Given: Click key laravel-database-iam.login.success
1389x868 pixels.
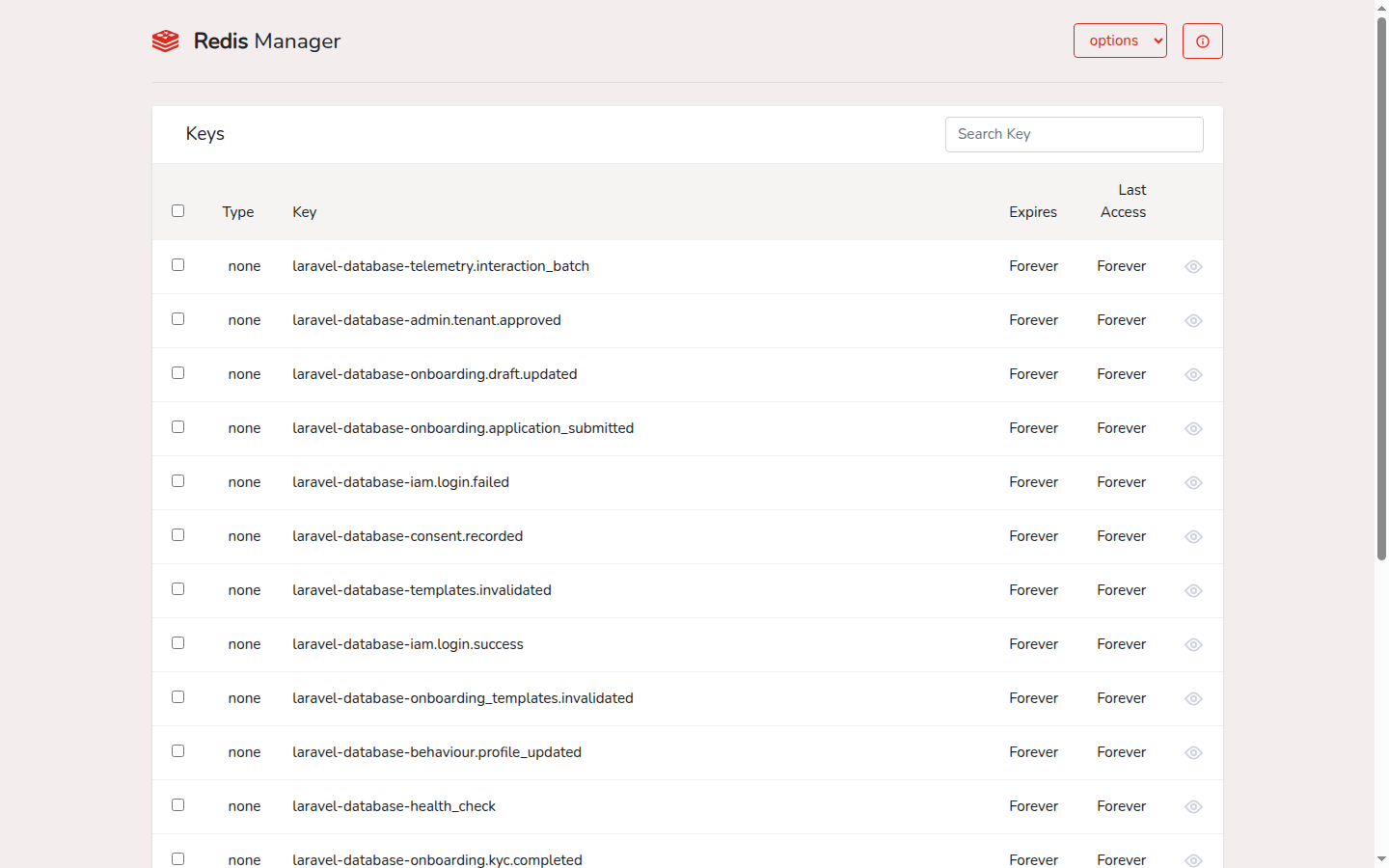Looking at the screenshot, I should 408,644.
